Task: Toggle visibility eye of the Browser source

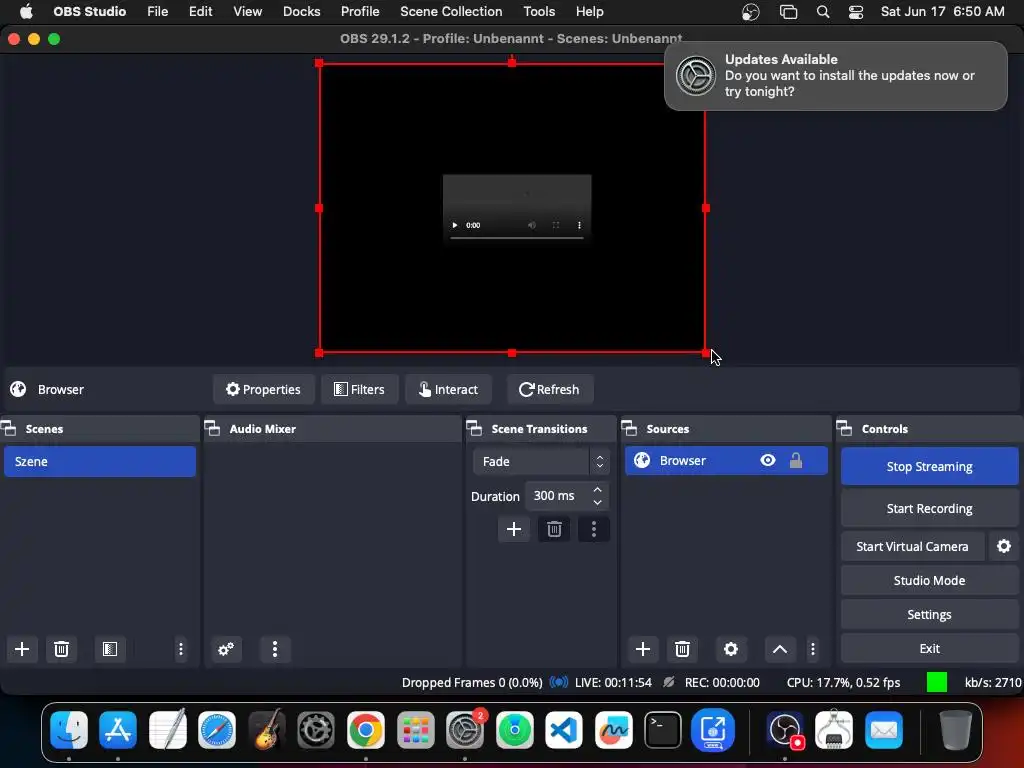Action: point(768,460)
